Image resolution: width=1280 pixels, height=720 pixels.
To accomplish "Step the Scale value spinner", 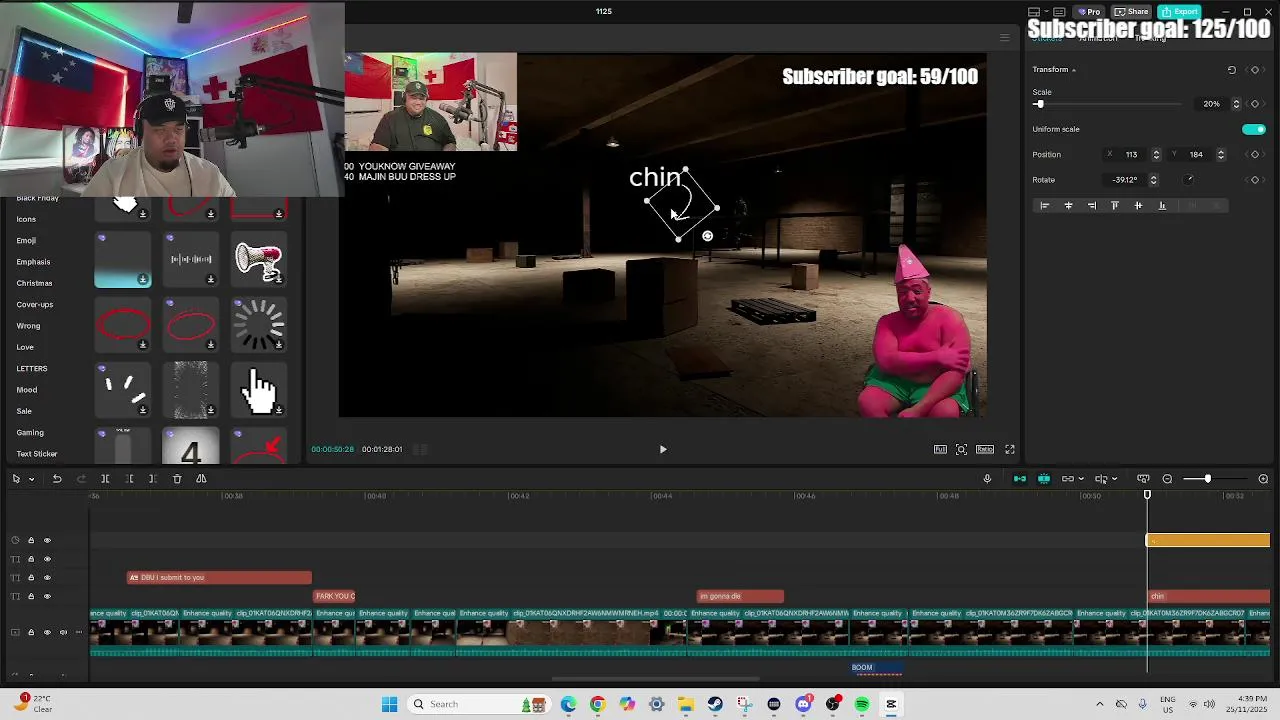I will [1236, 104].
